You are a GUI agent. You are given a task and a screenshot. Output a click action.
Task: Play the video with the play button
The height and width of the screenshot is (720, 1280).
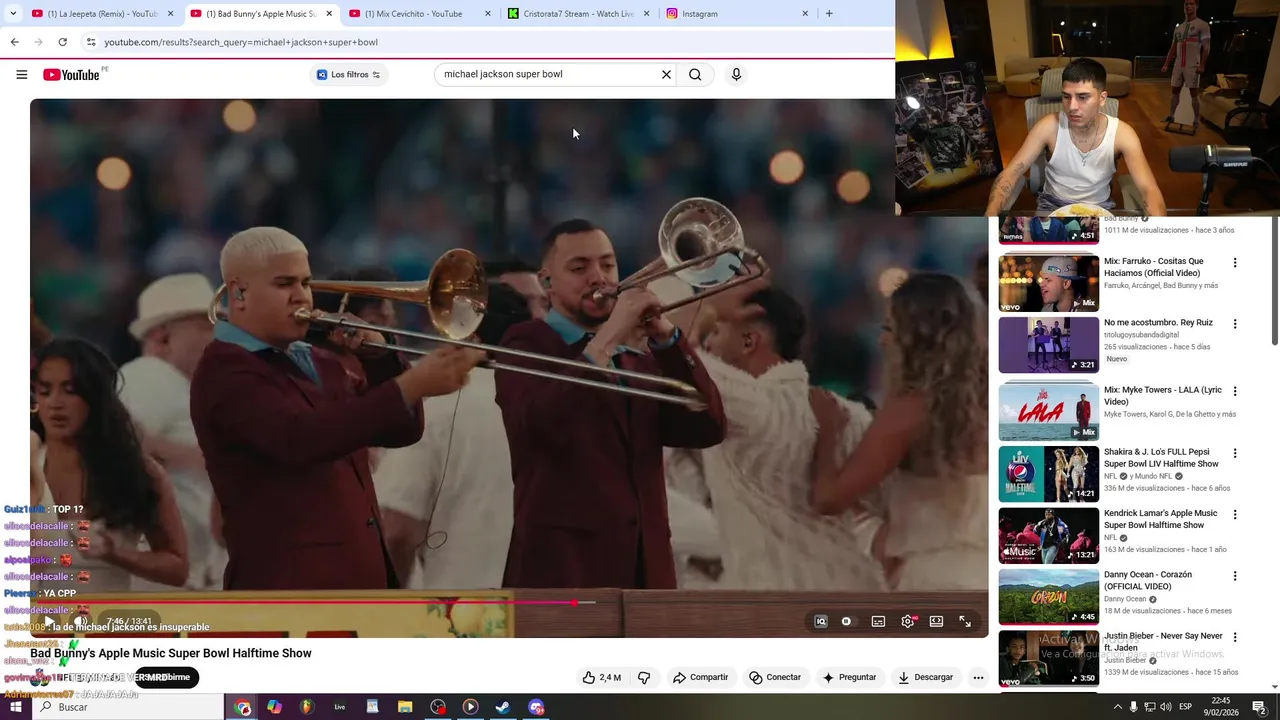(48, 621)
